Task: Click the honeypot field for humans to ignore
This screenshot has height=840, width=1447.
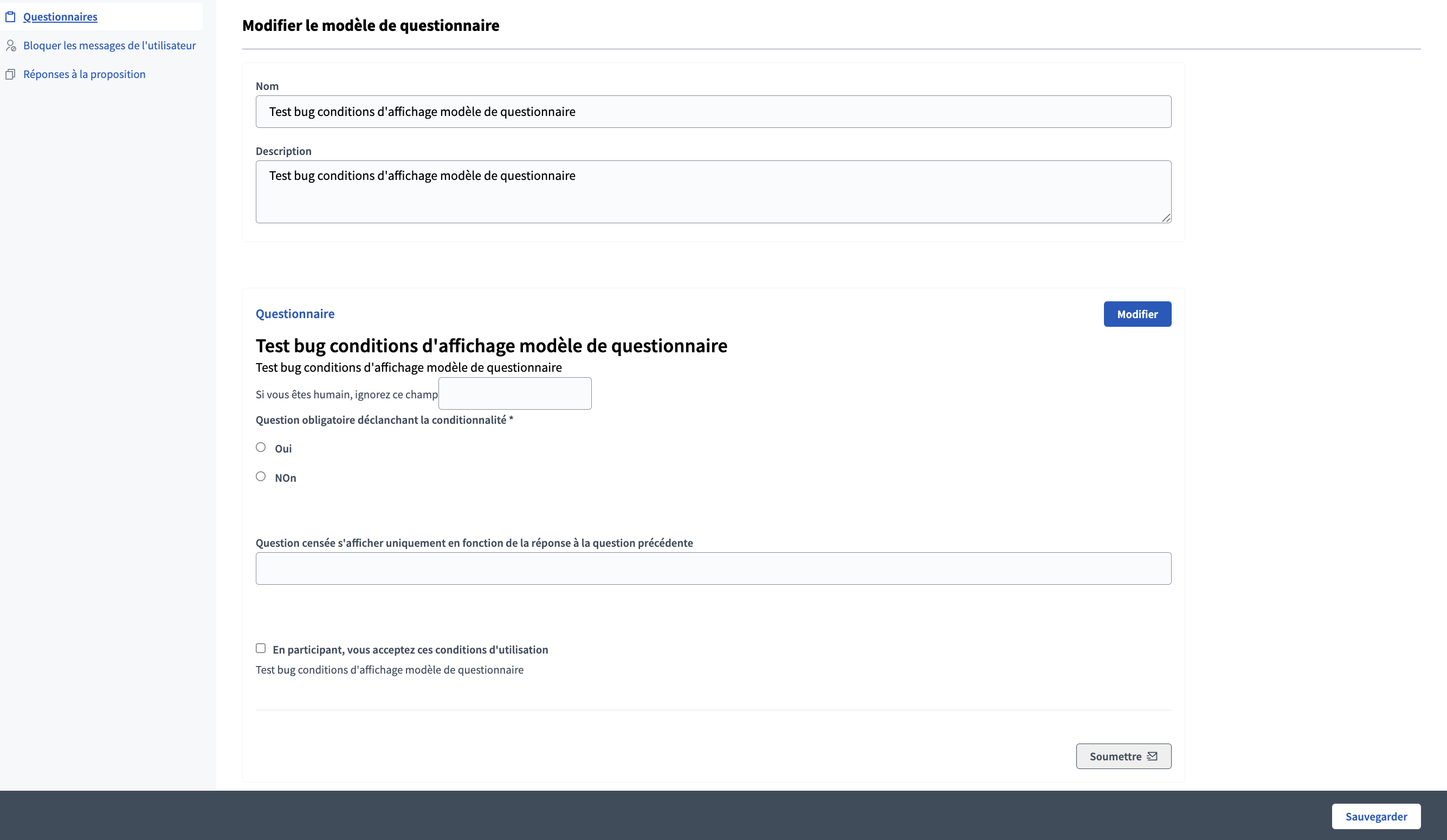Action: point(514,393)
